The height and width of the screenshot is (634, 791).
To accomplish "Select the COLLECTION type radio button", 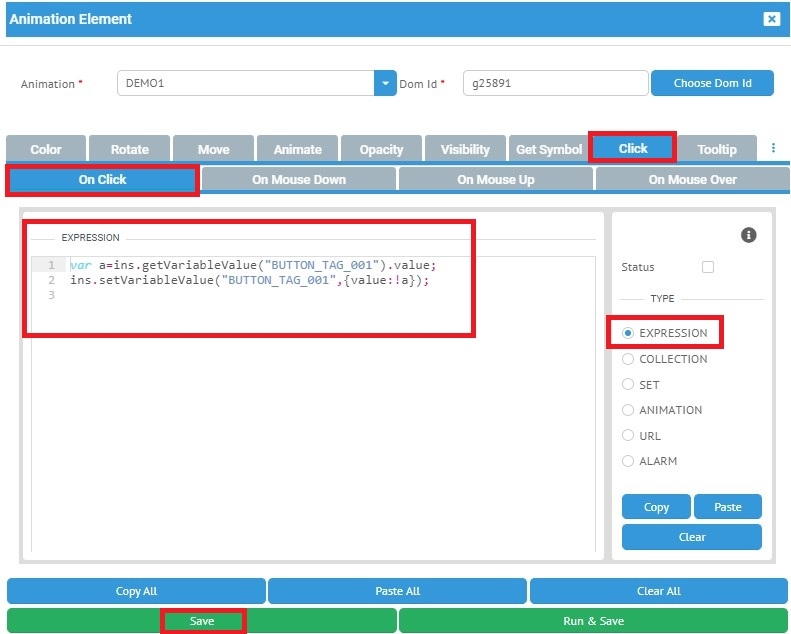I will pyautogui.click(x=628, y=359).
